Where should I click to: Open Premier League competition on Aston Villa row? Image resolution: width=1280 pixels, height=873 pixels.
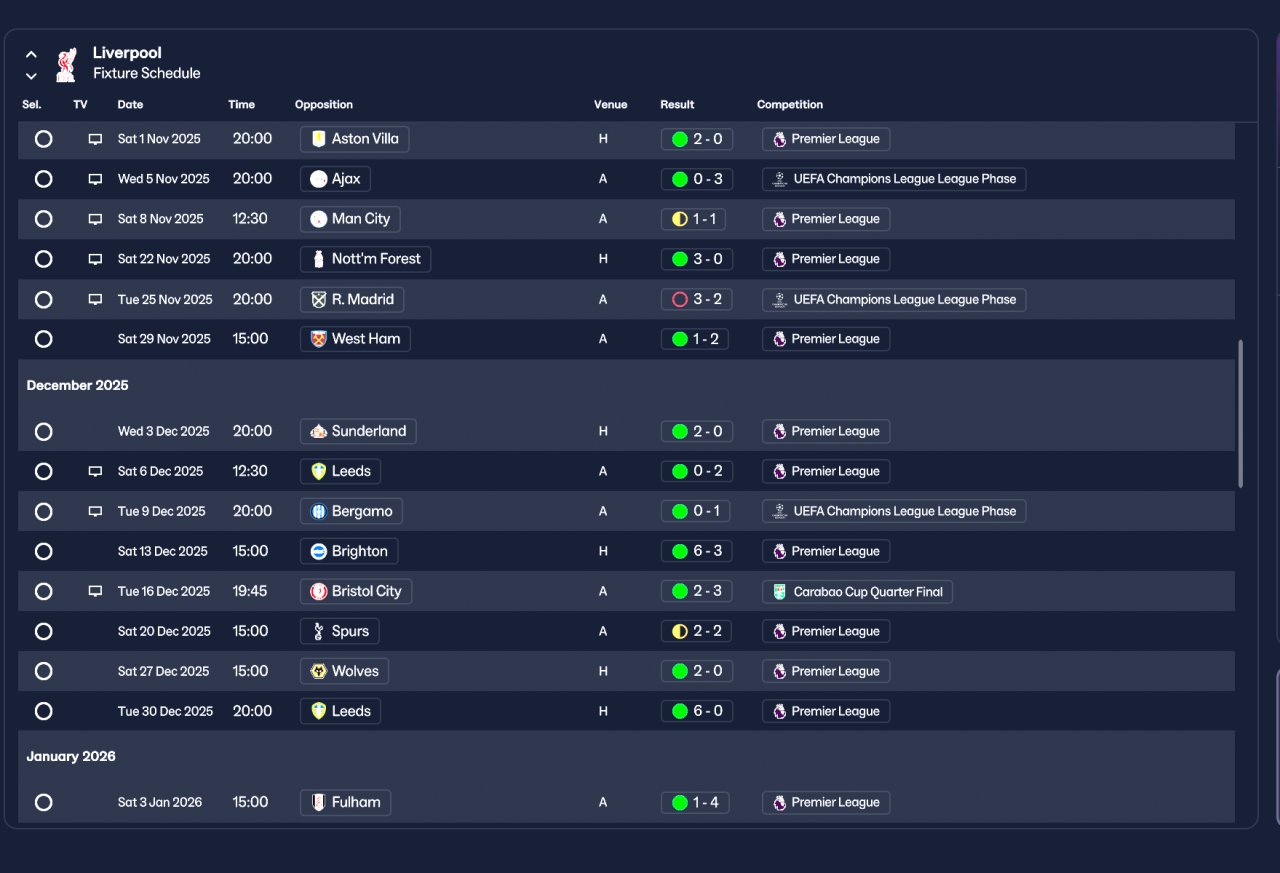tap(826, 139)
